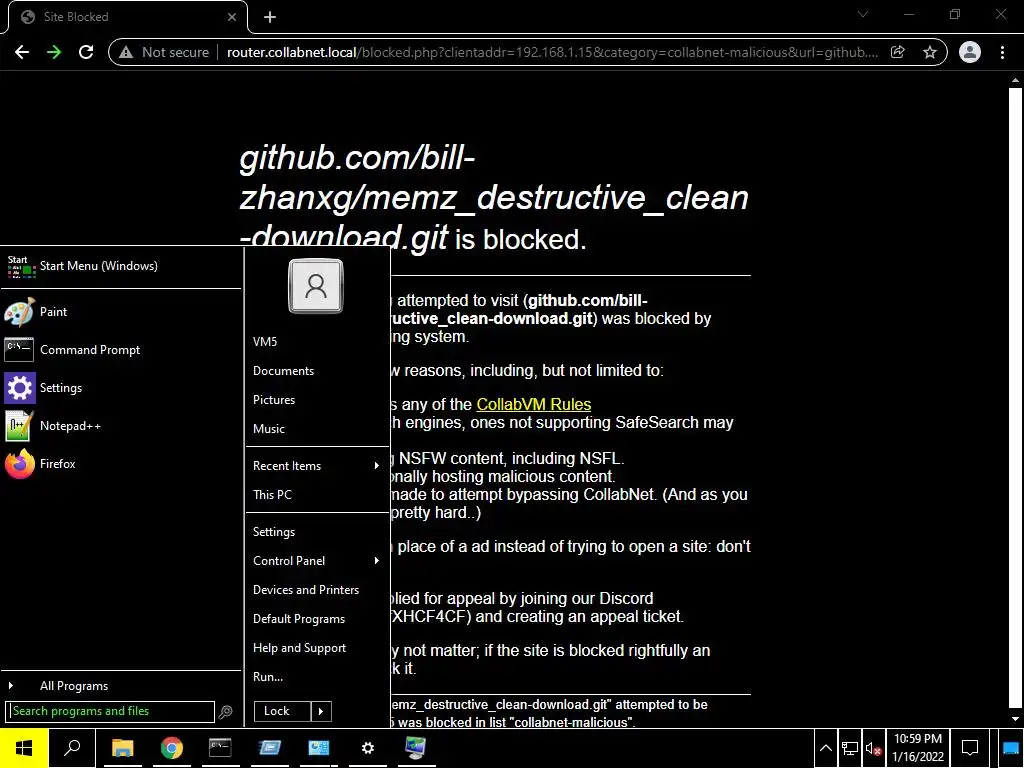Open Help and Support
Screen dimensions: 1024x768
pyautogui.click(x=317, y=648)
